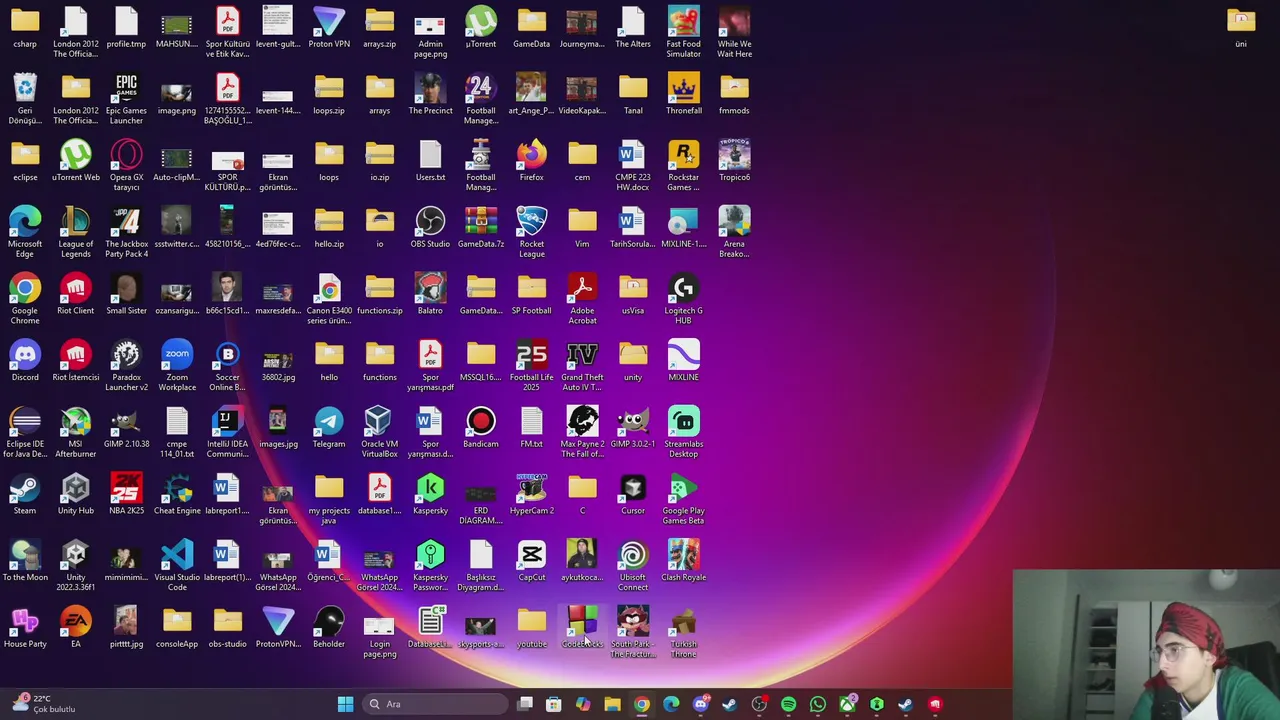
Task: Open Google Play Games Beta shortcut
Action: [x=683, y=499]
